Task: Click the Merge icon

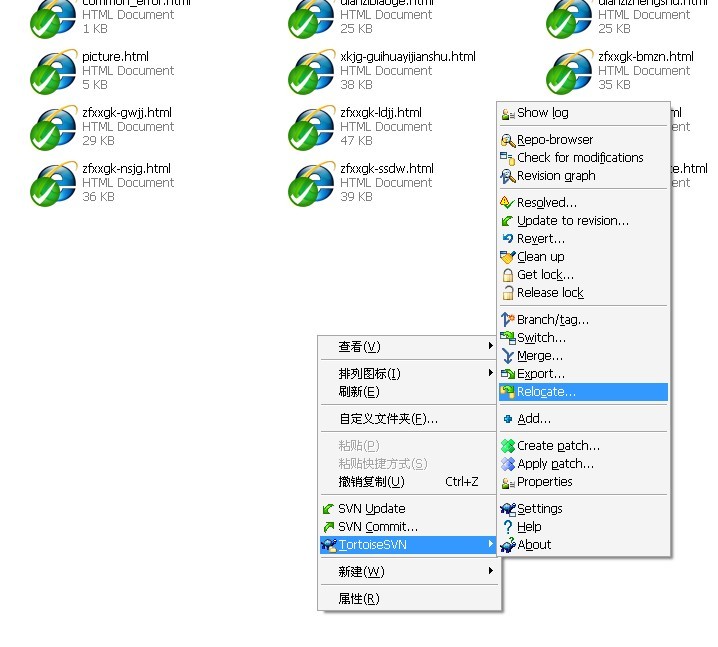Action: tap(508, 356)
